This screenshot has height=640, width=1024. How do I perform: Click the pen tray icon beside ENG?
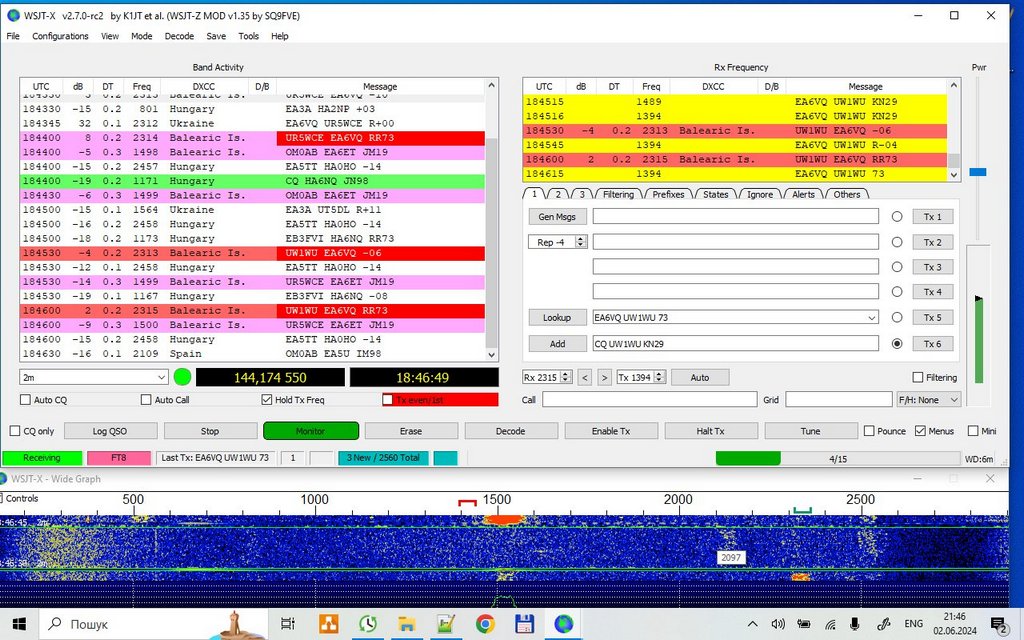click(884, 624)
